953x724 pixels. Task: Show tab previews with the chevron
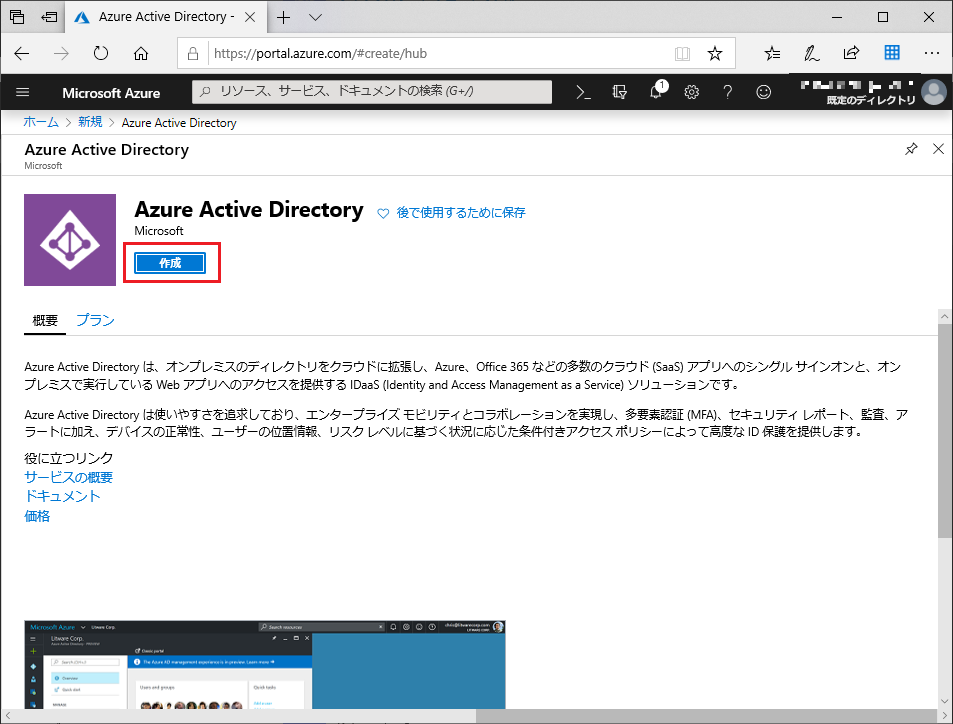coord(315,18)
